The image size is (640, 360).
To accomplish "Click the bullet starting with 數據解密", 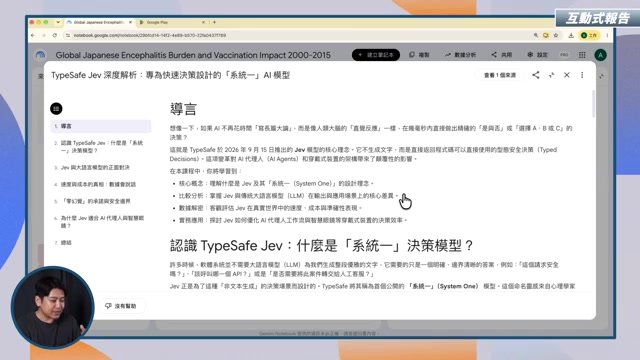I will click(271, 208).
